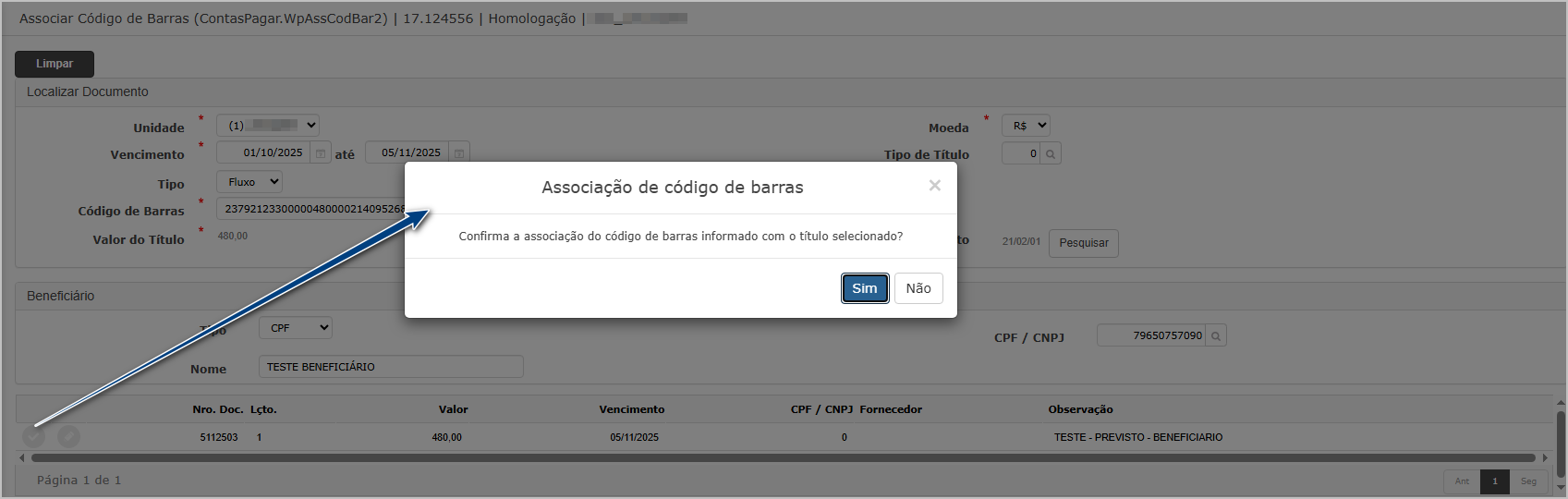Confirm the association by clicking Sim

pos(865,288)
